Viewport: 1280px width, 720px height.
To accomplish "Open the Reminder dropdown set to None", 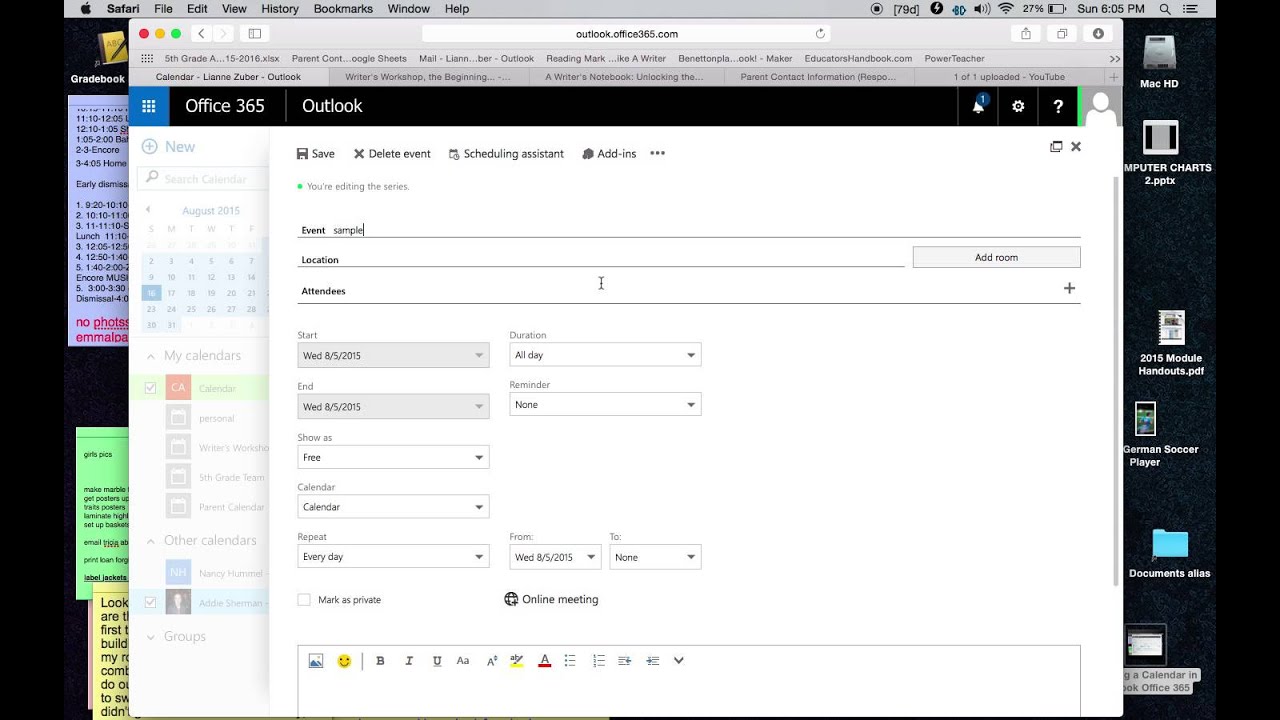I will 605,405.
